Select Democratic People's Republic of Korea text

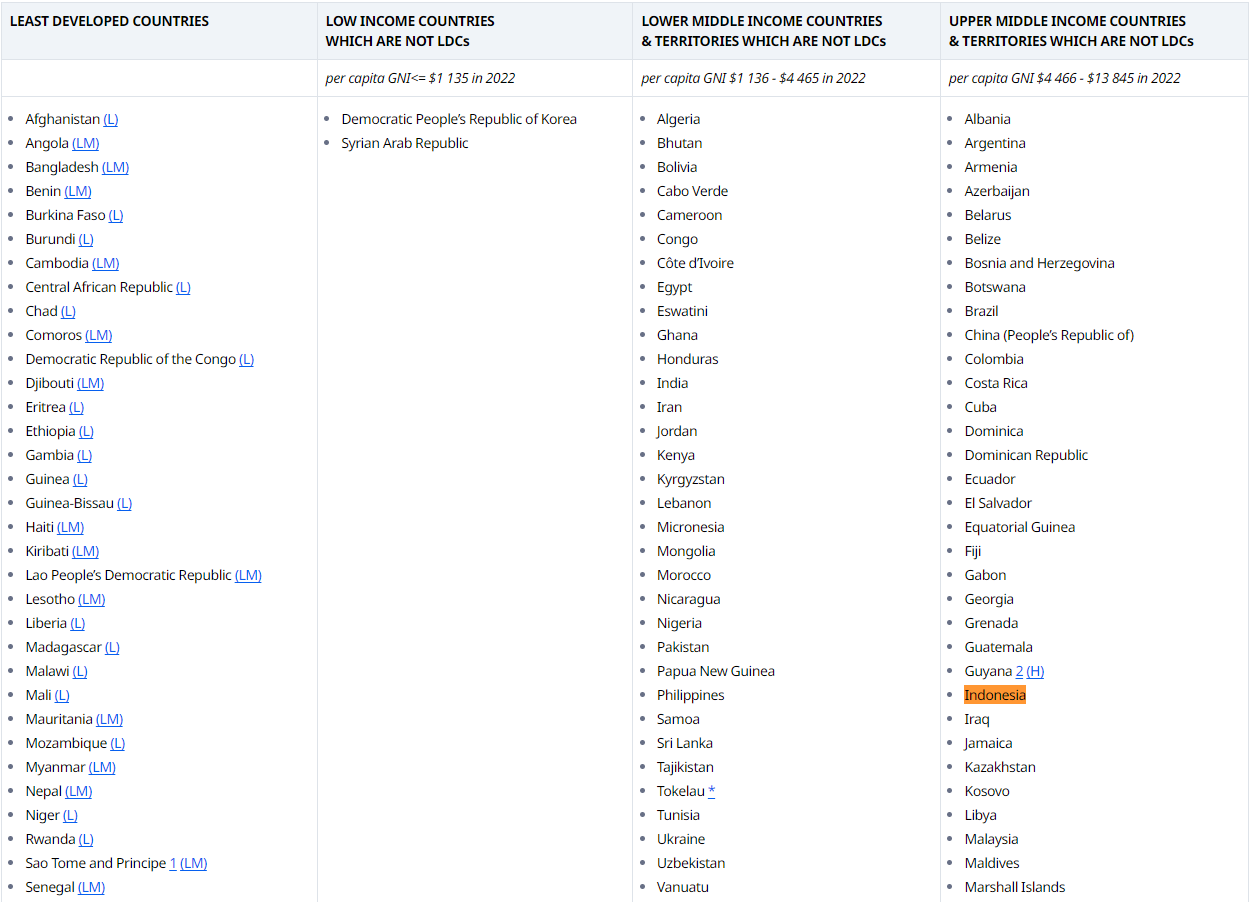(x=459, y=119)
